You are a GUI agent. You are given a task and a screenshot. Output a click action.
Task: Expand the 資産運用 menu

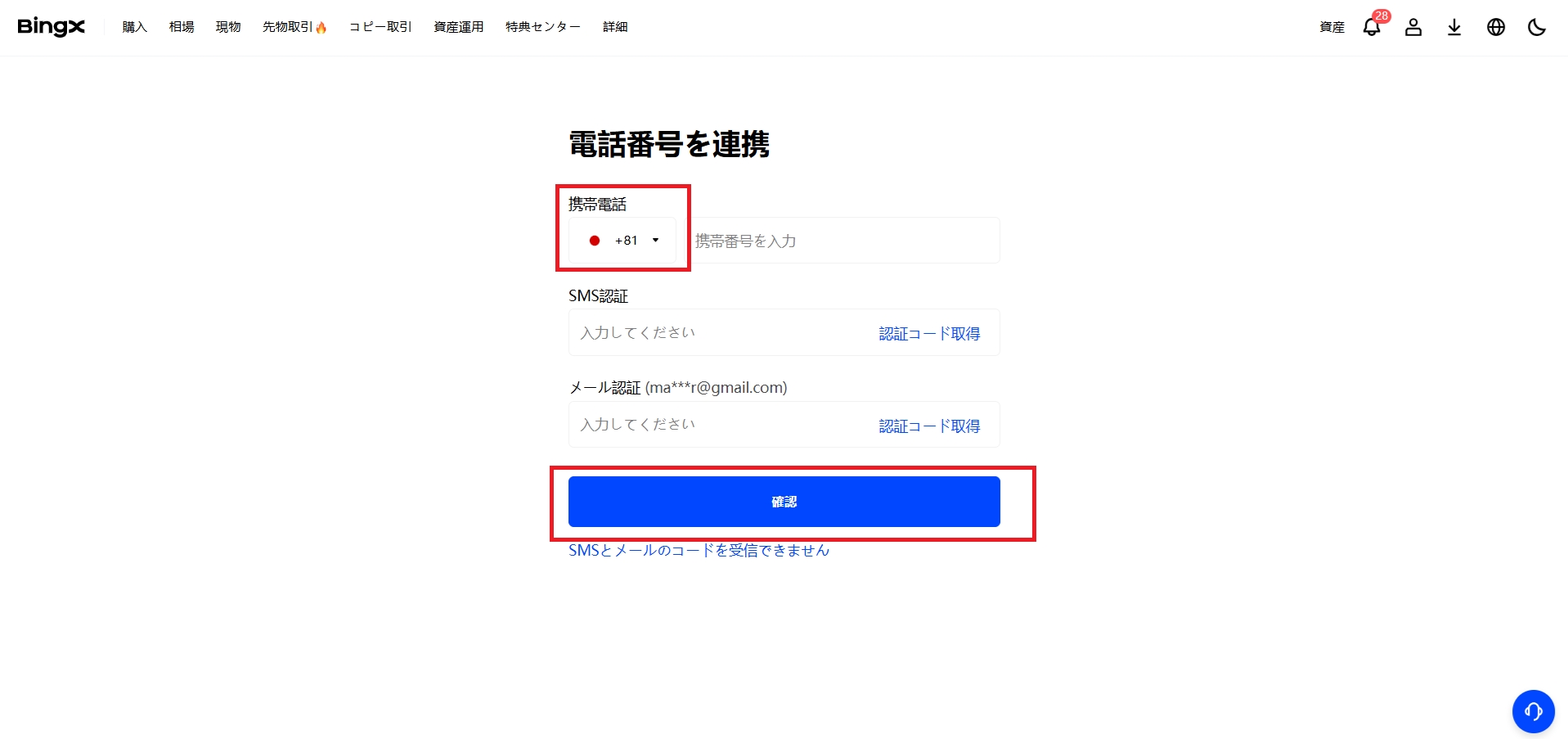pos(458,27)
